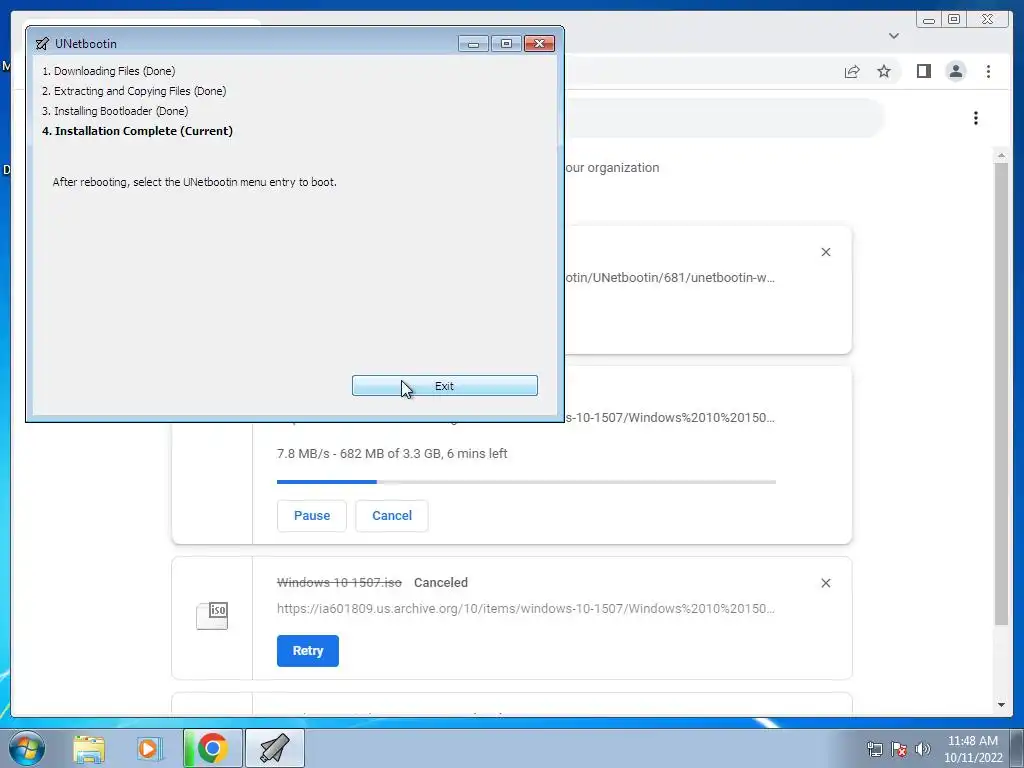Click the 'Canceled' status label
Screen dimensions: 1024x768
click(441, 583)
